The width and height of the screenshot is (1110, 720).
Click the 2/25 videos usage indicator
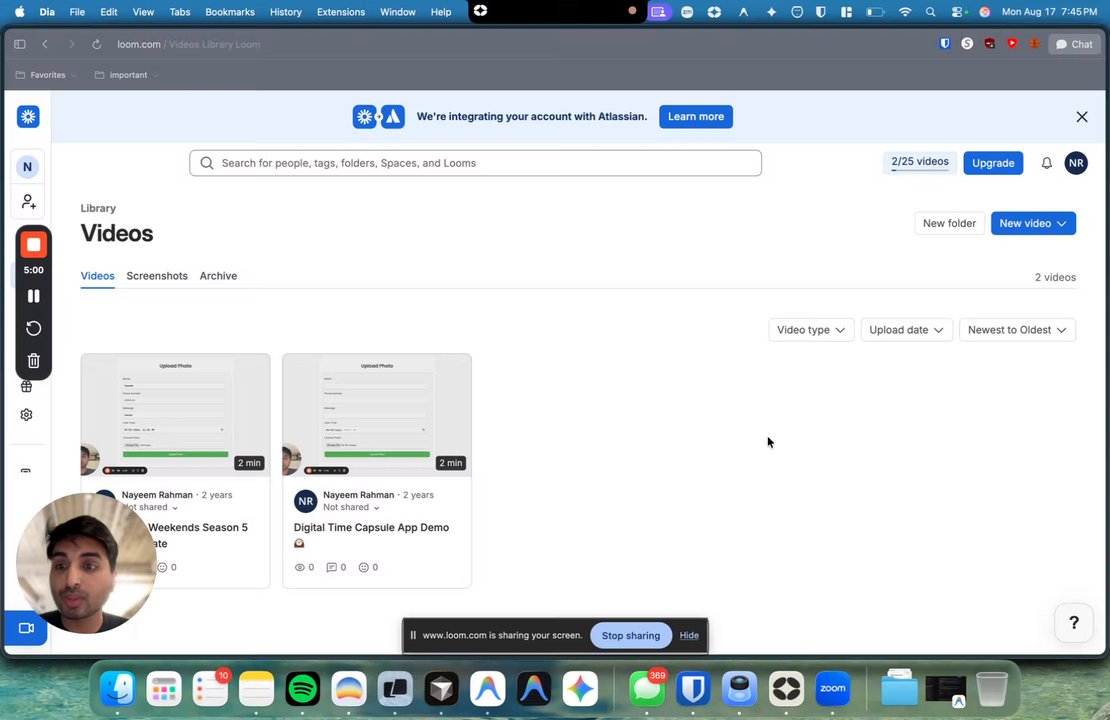click(920, 162)
